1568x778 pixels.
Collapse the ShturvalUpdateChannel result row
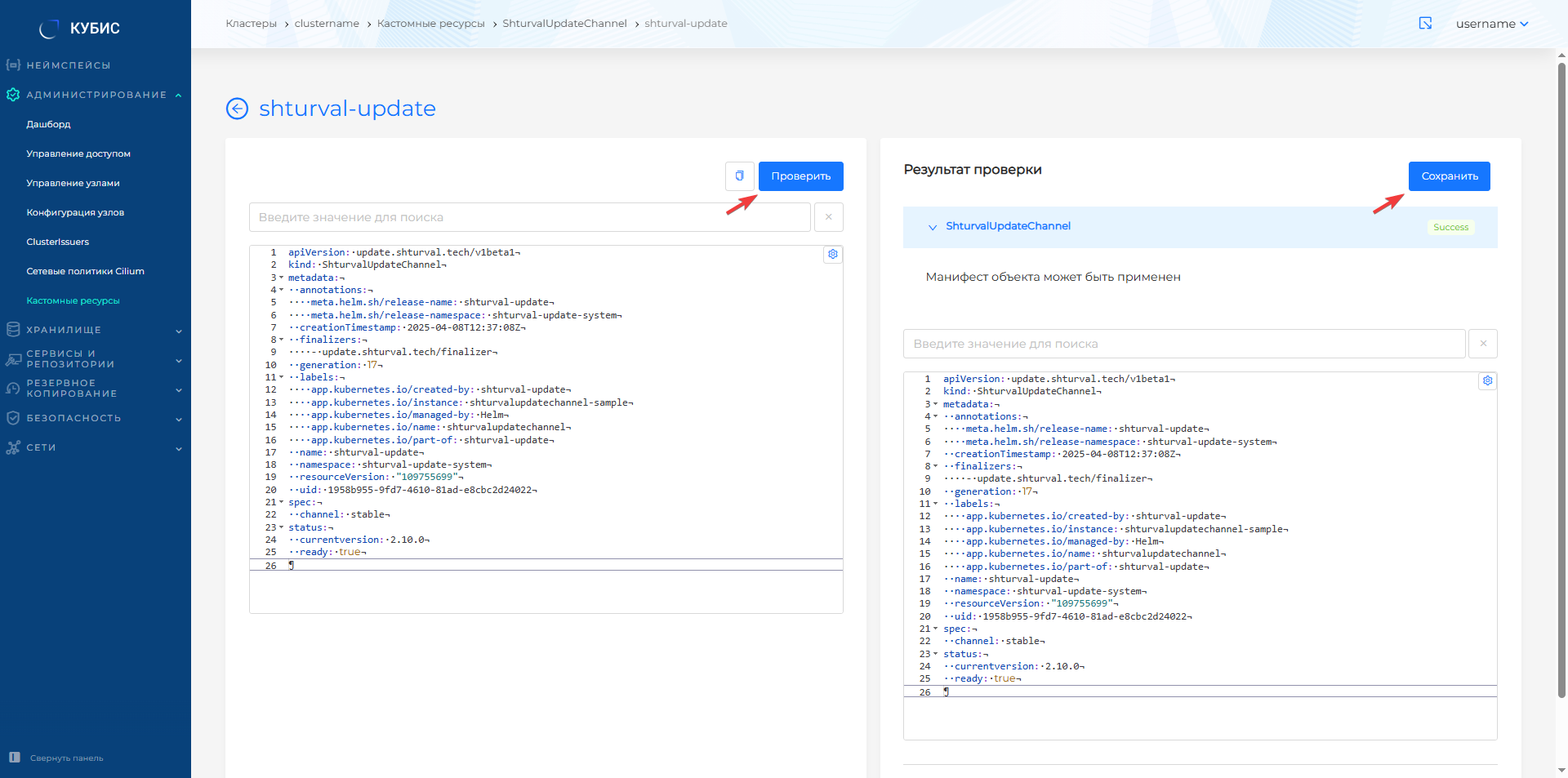pos(932,227)
